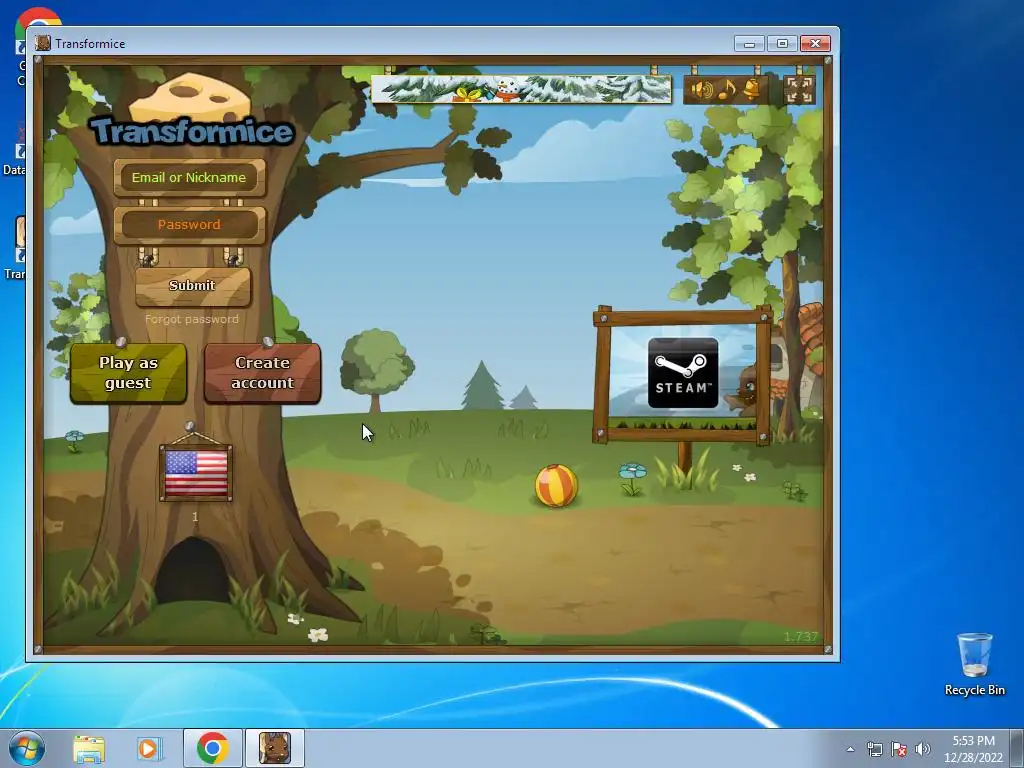Image resolution: width=1024 pixels, height=768 pixels.
Task: Log in through the Steam sign
Action: coord(682,373)
